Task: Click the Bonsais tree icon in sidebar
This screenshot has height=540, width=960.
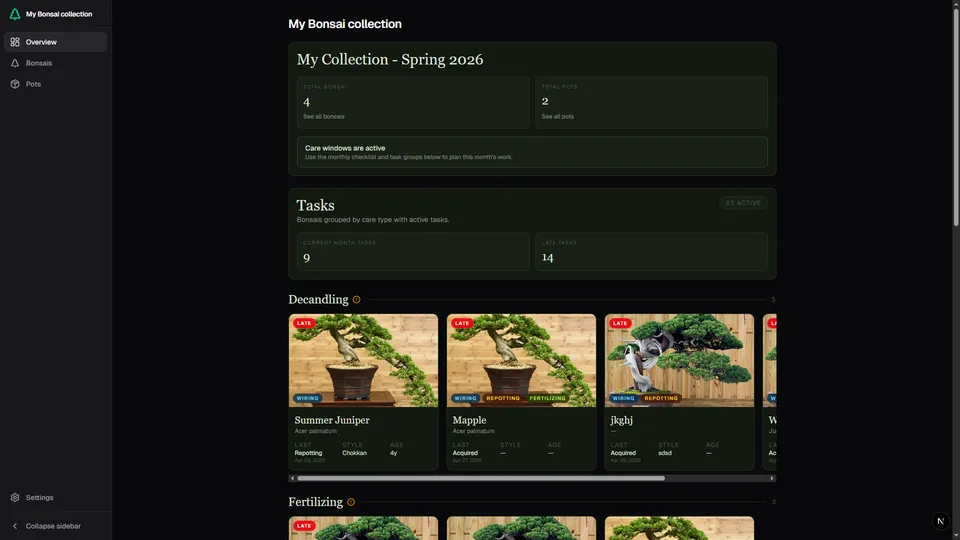Action: pos(15,63)
